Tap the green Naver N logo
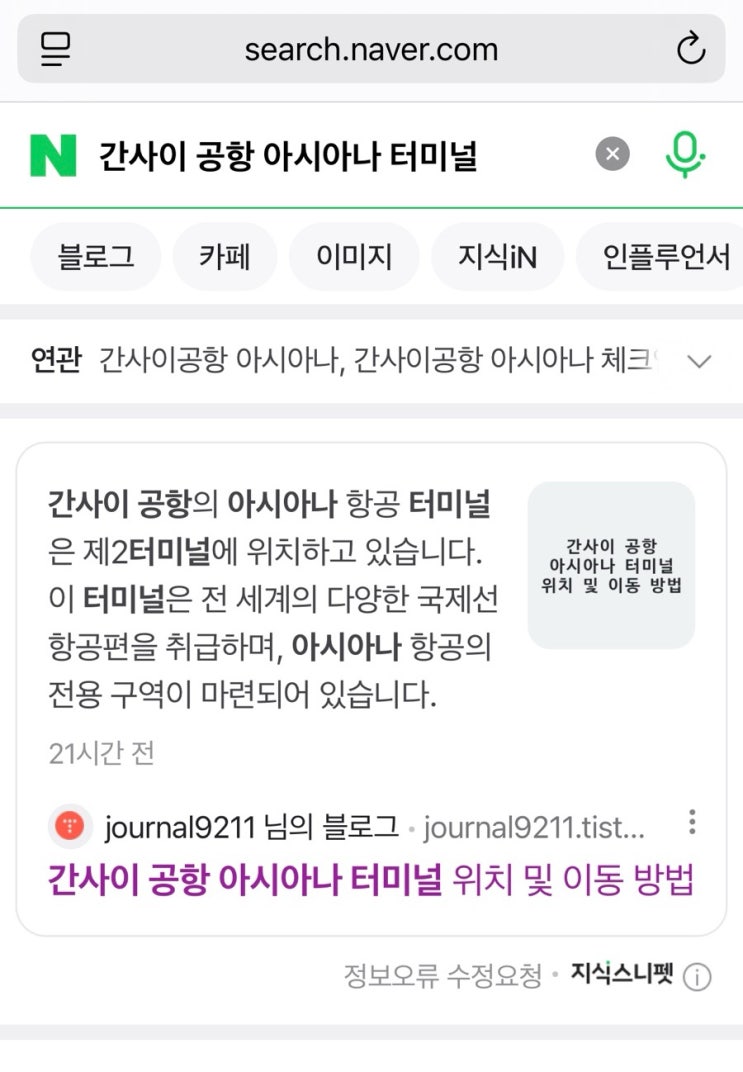 coord(53,156)
